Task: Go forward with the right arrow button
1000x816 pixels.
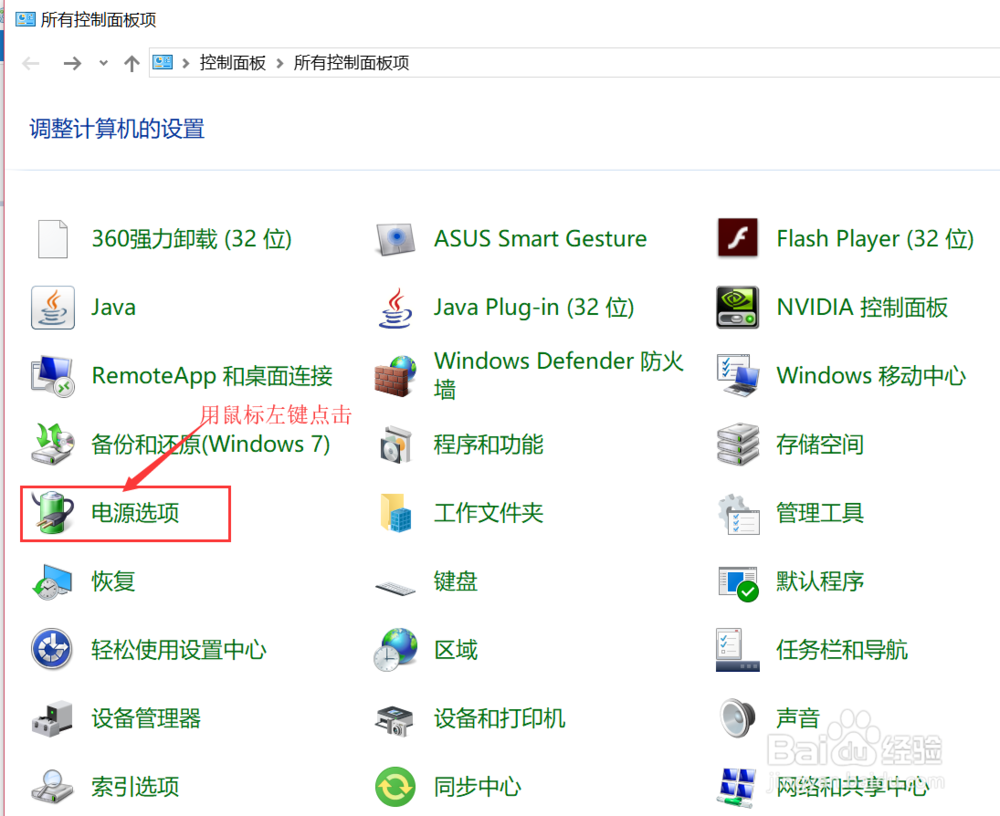Action: pyautogui.click(x=72, y=63)
